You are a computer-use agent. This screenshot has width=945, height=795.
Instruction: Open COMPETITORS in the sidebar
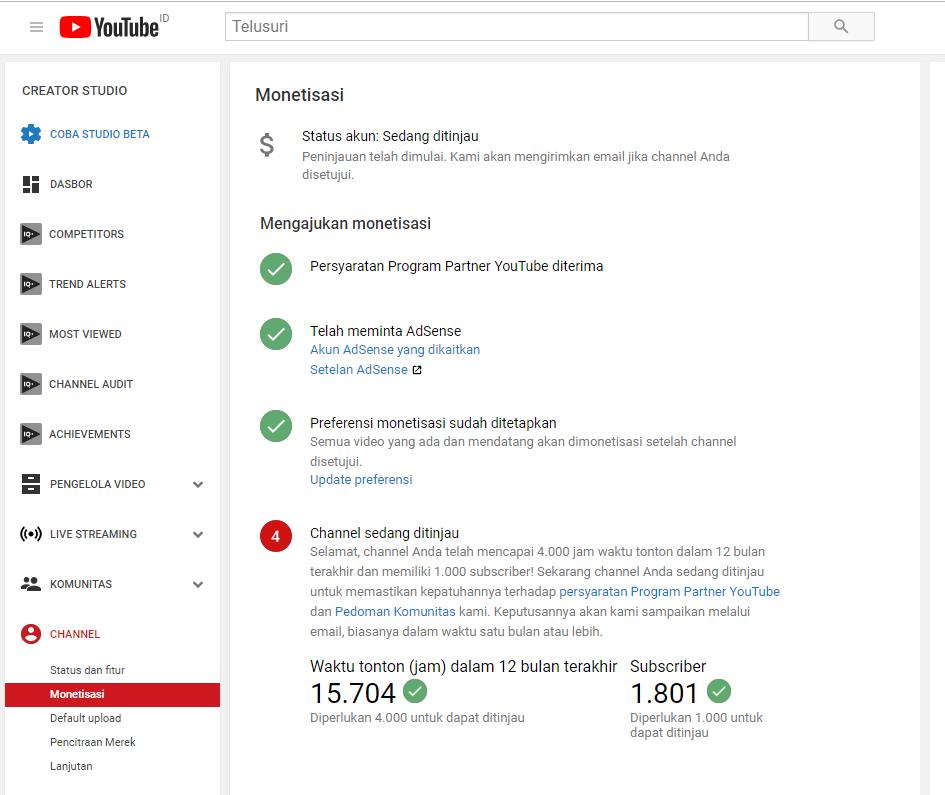coord(86,234)
